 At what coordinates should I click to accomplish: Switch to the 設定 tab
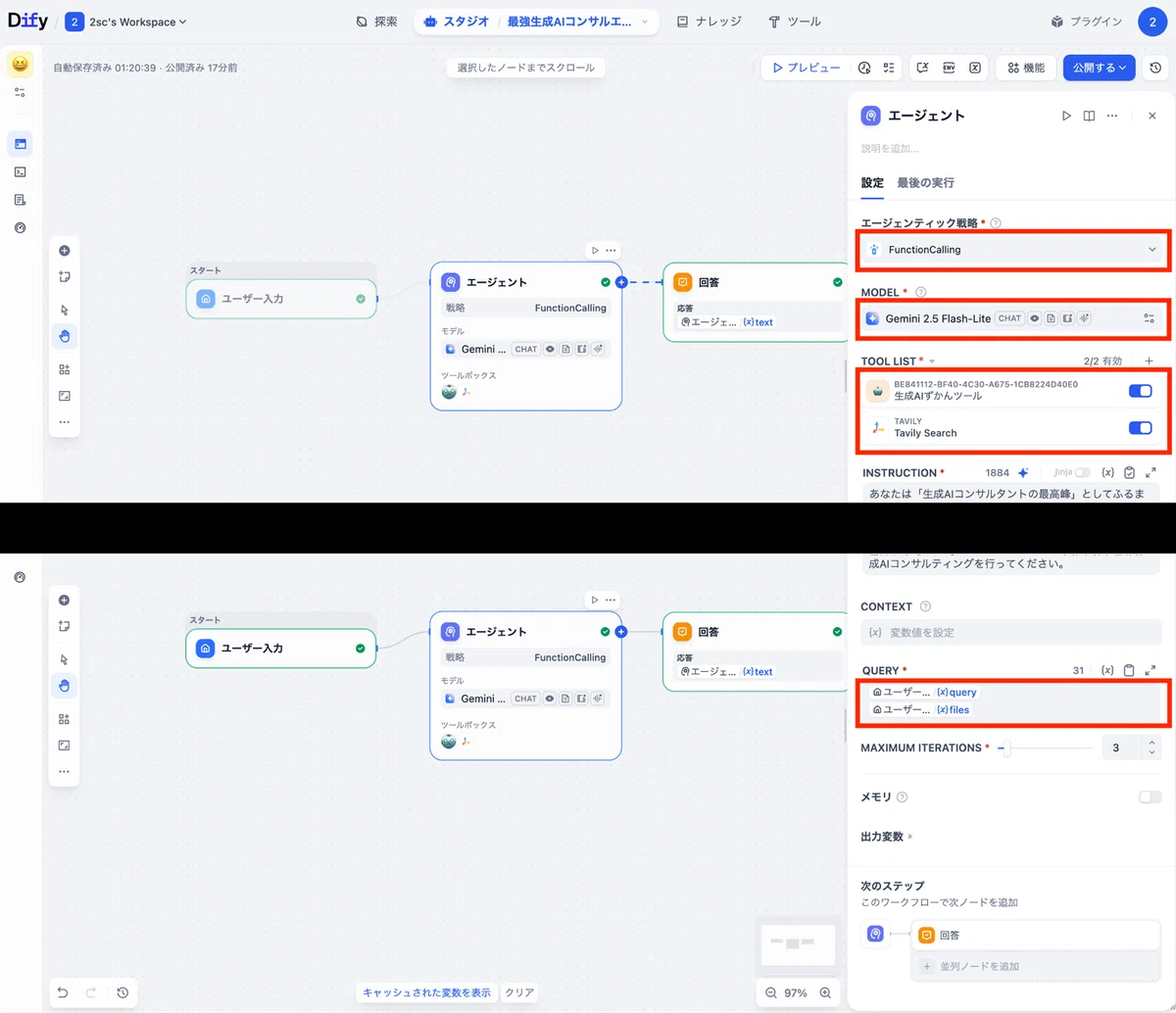click(x=872, y=182)
